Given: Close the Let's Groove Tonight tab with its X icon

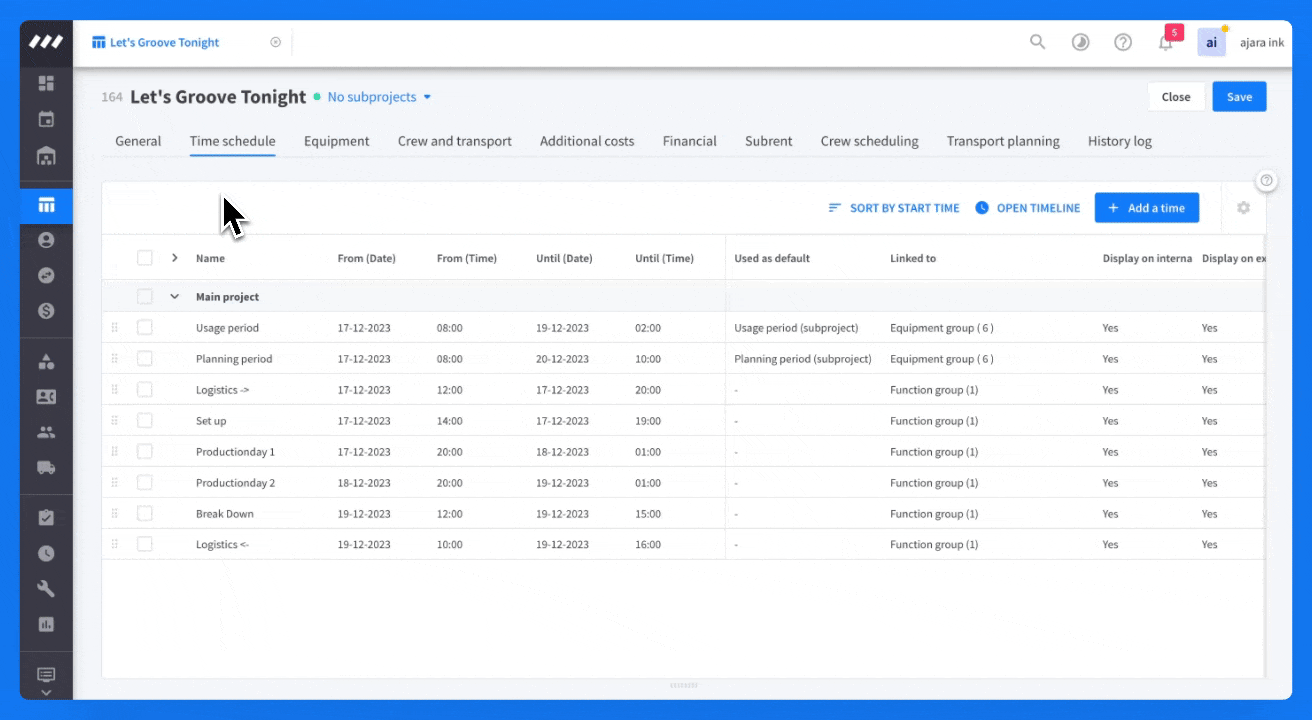Looking at the screenshot, I should [x=276, y=42].
